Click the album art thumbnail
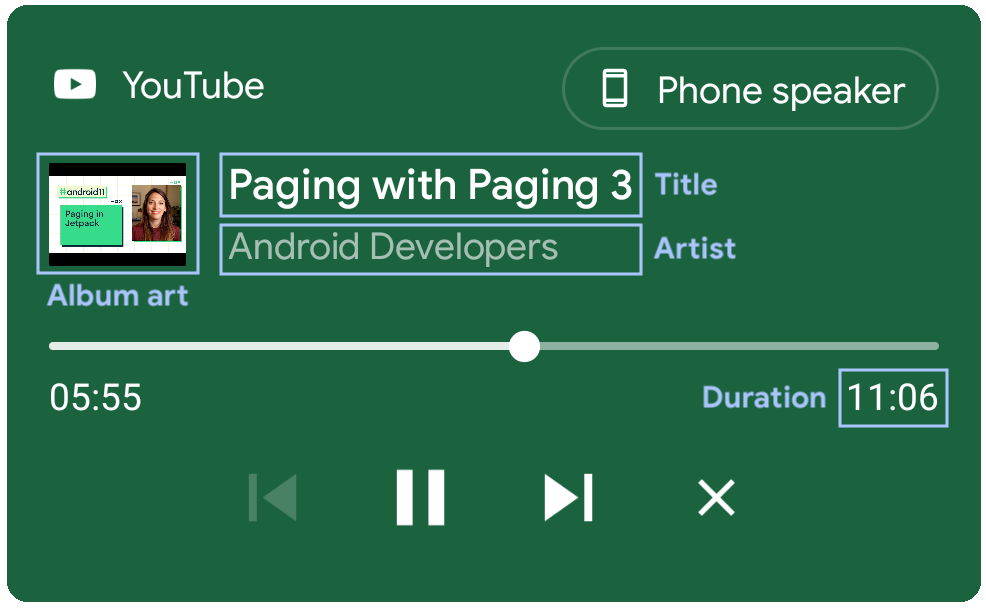Screen dimensions: 986x609 (118, 213)
